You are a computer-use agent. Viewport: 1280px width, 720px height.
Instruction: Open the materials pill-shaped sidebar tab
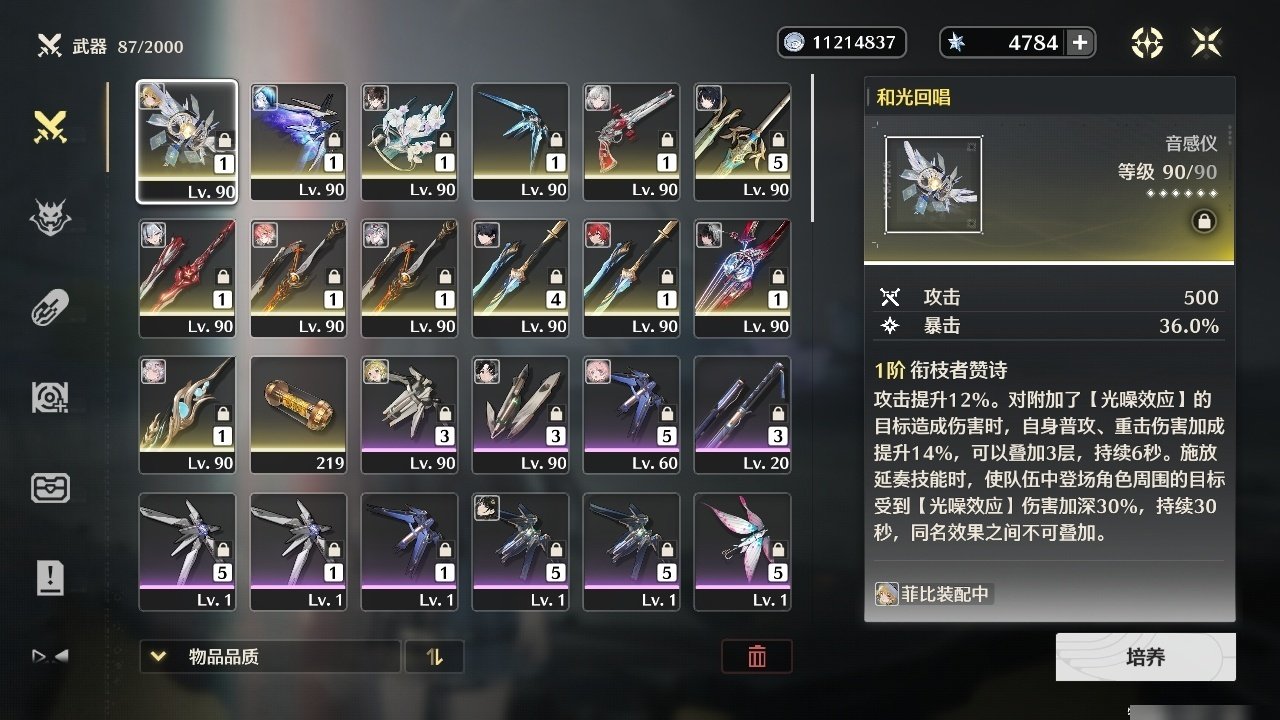(50, 307)
